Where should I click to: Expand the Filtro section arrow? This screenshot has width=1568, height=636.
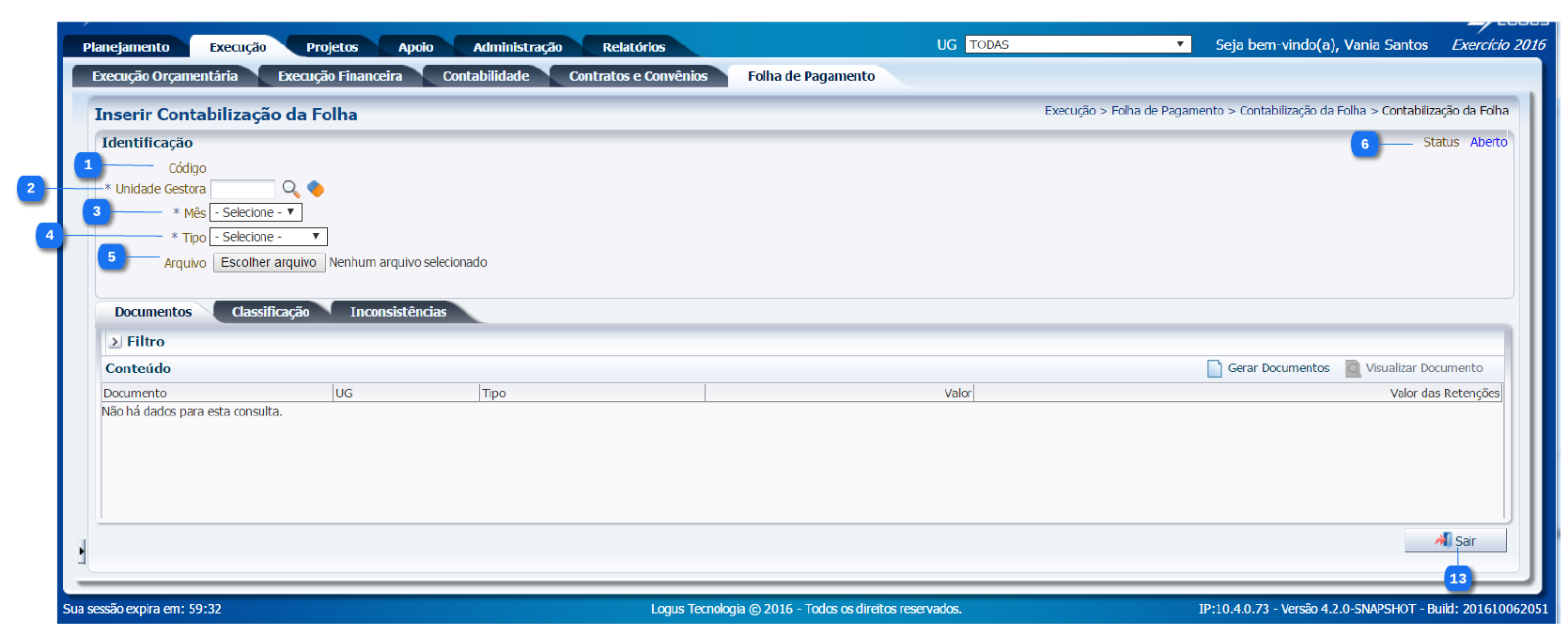tap(116, 342)
